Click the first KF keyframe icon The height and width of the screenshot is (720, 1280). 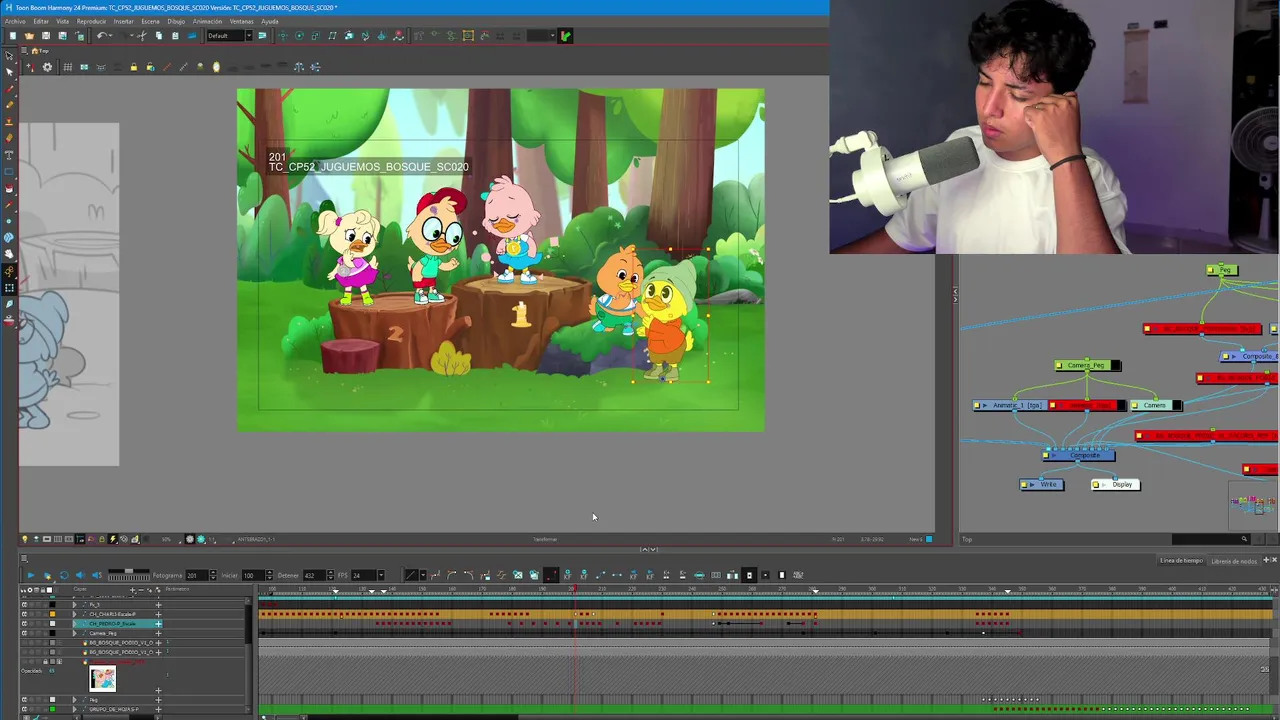[x=568, y=575]
